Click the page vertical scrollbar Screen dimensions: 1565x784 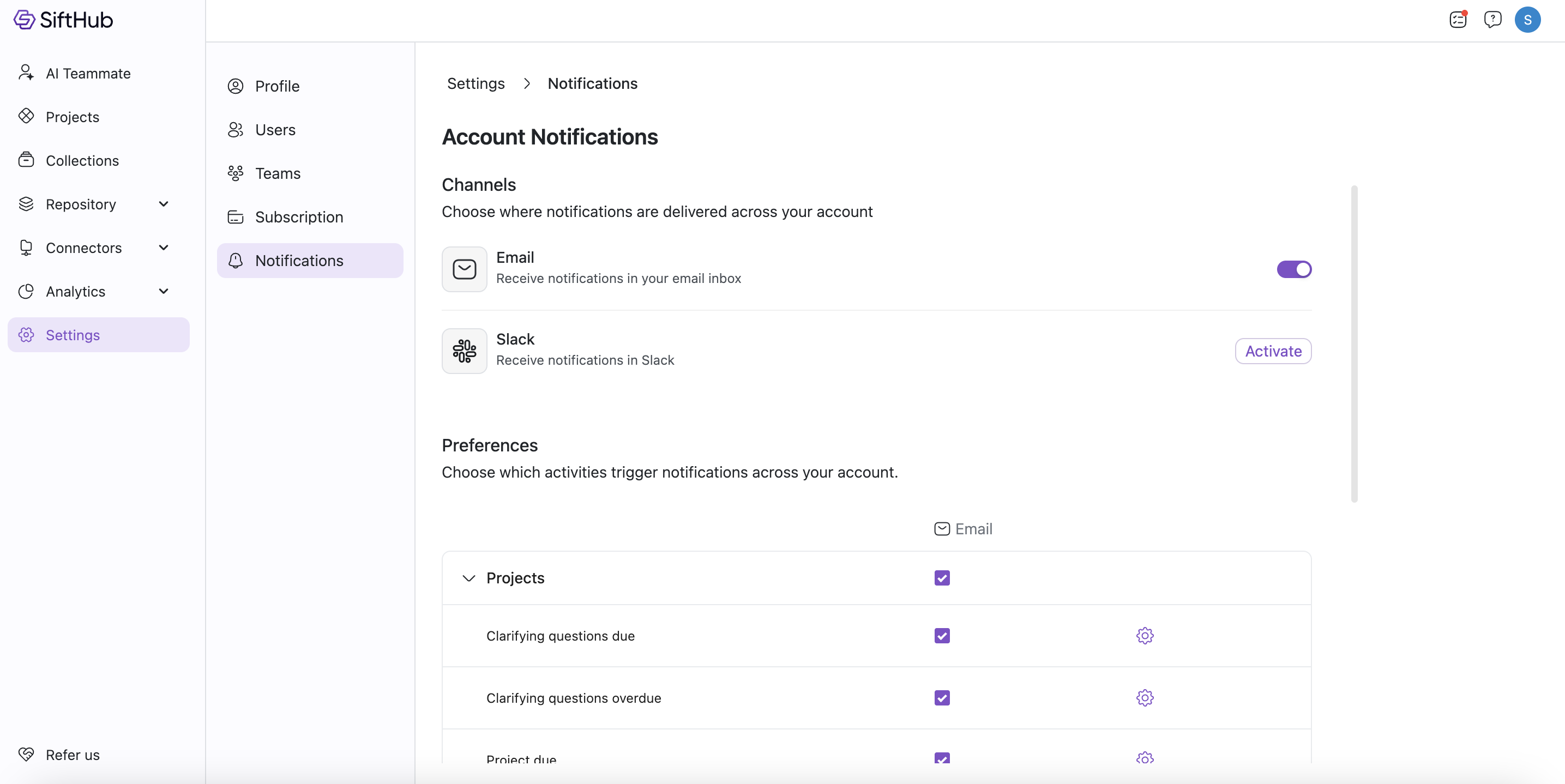click(1353, 343)
